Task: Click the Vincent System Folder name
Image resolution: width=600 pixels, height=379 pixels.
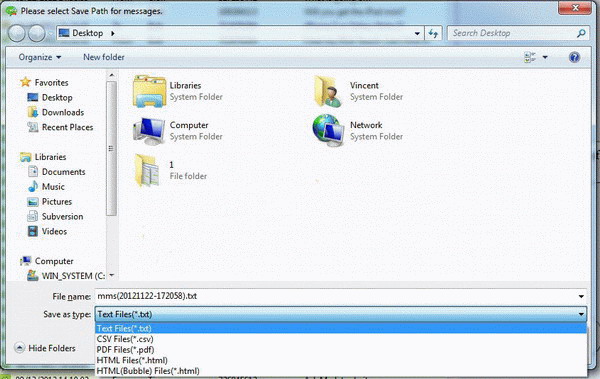Action: (364, 85)
